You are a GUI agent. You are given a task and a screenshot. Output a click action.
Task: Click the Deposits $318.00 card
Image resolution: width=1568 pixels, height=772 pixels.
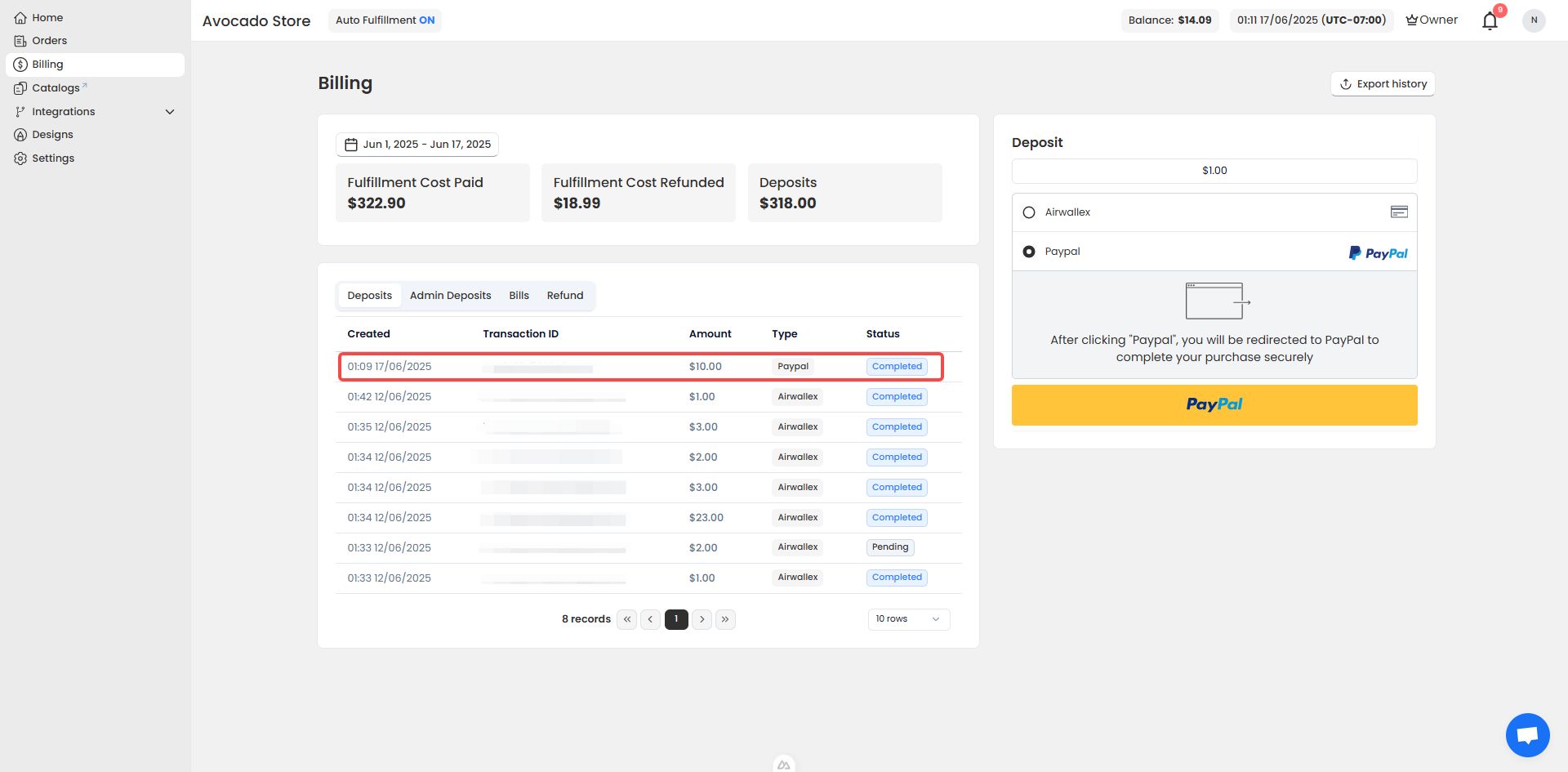pos(845,193)
